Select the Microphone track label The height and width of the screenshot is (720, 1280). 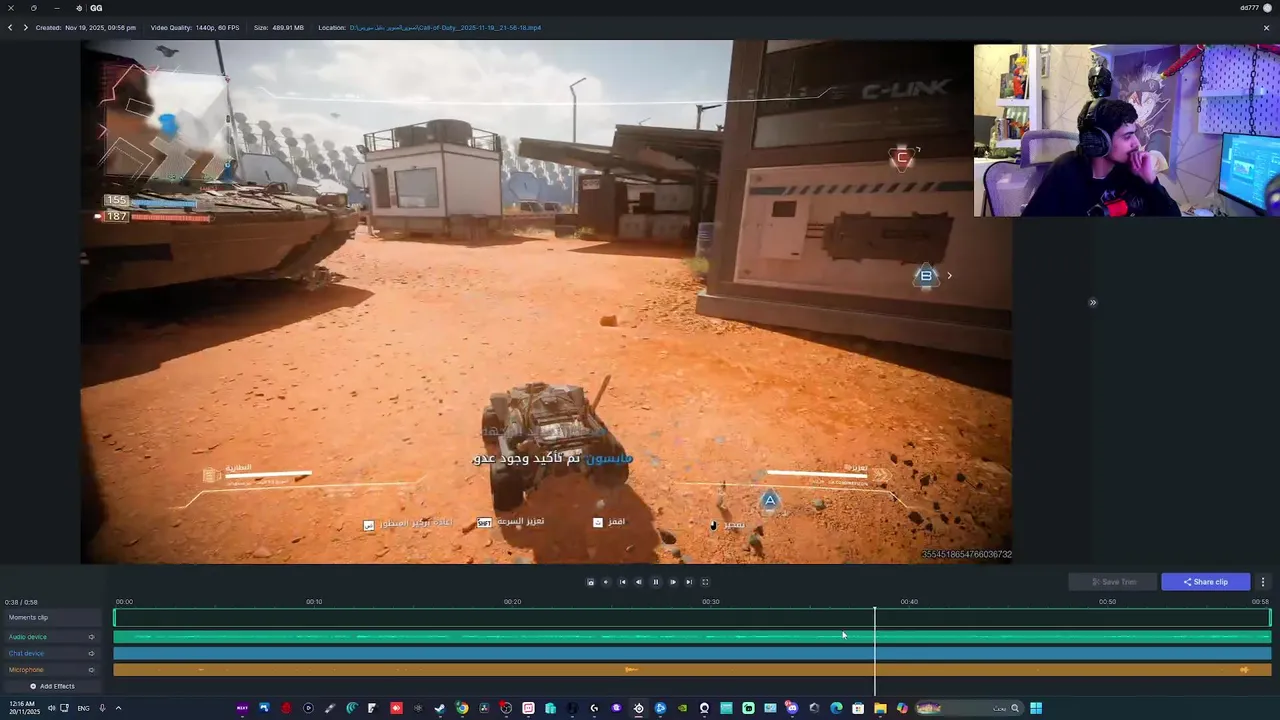click(x=26, y=670)
